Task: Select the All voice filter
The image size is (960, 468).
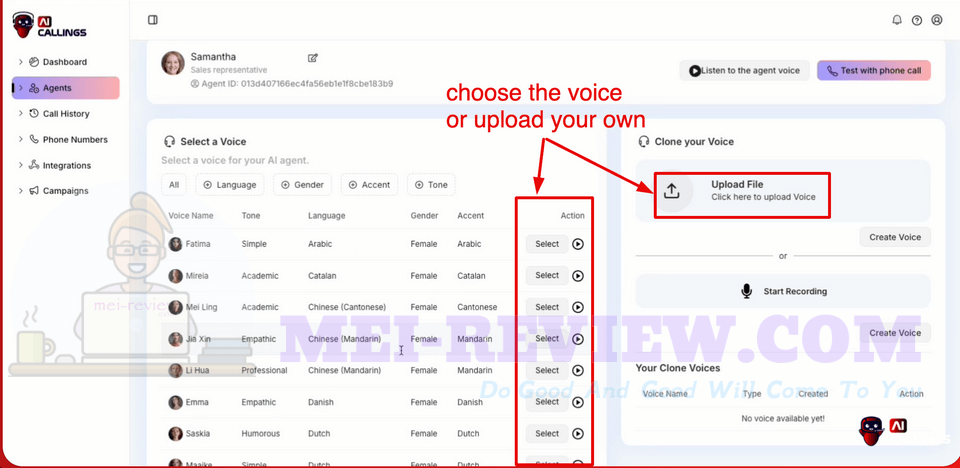Action: (x=174, y=184)
